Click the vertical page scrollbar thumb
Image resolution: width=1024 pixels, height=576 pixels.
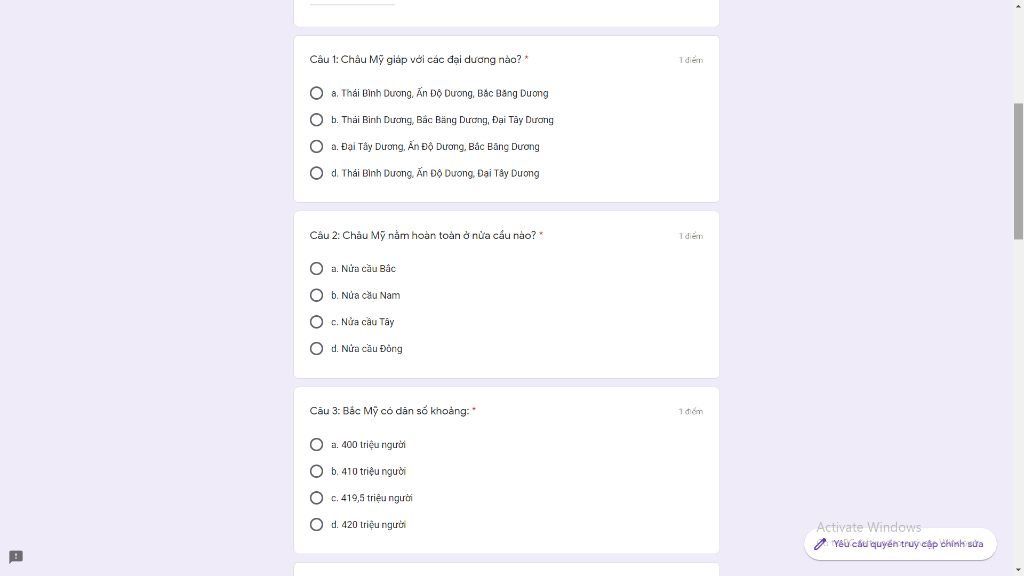click(x=1018, y=171)
